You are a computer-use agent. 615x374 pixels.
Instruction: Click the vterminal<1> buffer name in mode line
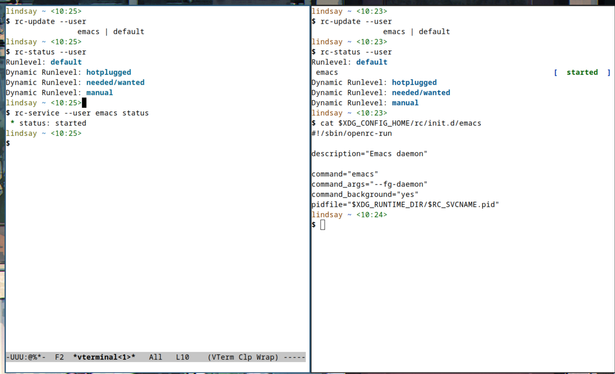[x=104, y=357]
